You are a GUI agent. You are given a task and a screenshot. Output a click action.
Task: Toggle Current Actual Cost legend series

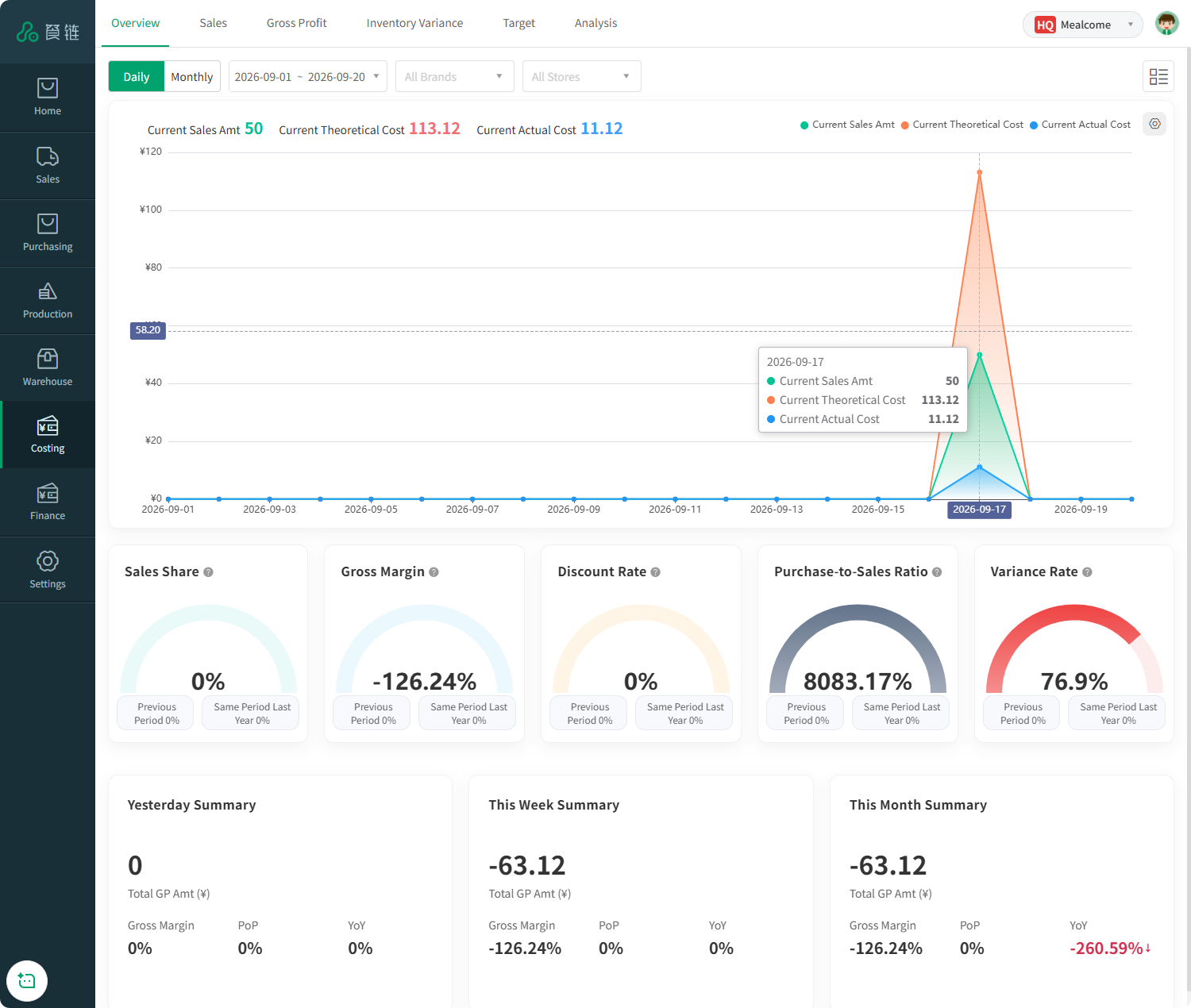(x=1080, y=125)
